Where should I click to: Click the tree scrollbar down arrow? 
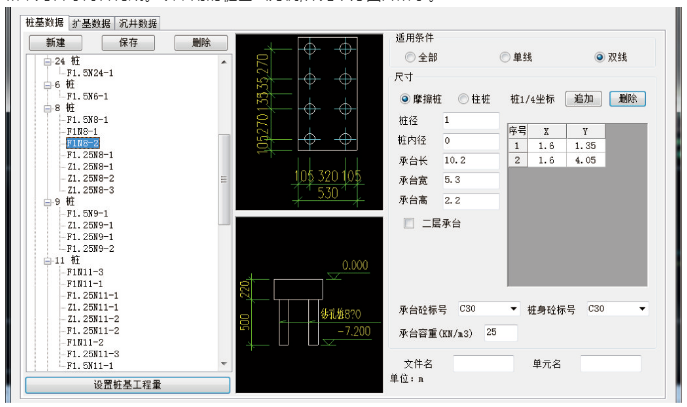[x=224, y=364]
